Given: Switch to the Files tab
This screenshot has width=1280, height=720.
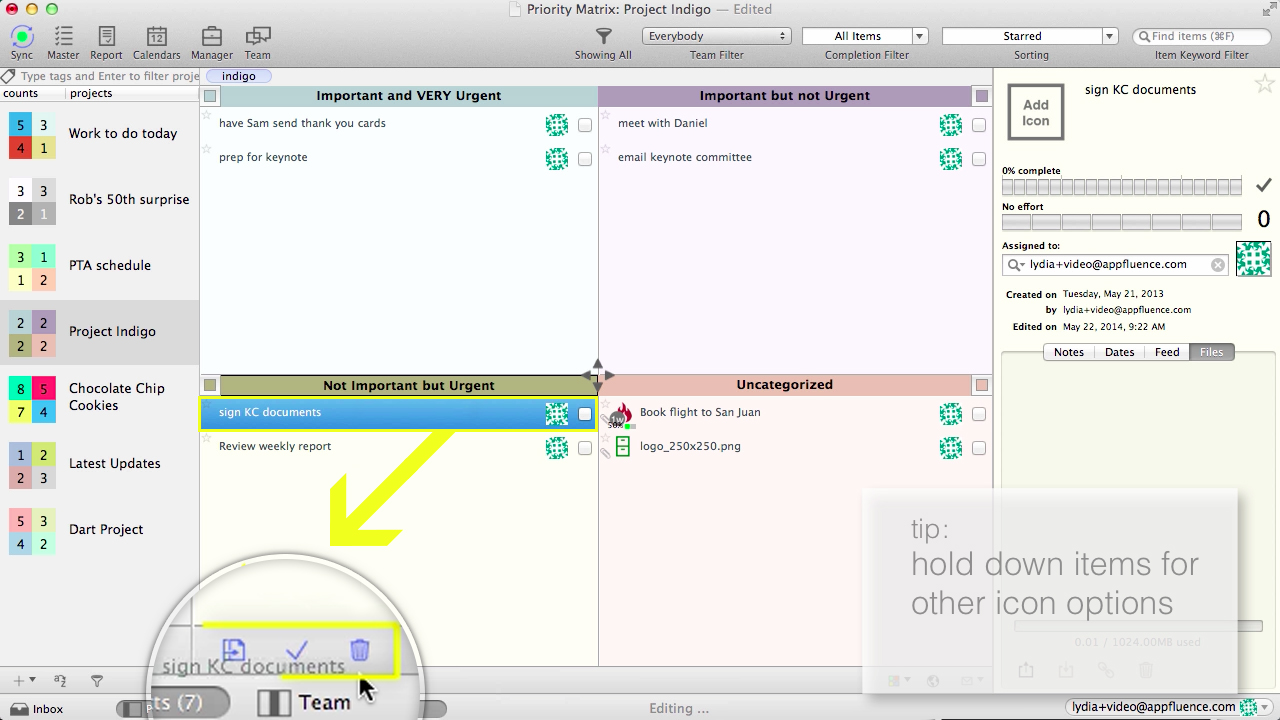Looking at the screenshot, I should pos(1211,352).
